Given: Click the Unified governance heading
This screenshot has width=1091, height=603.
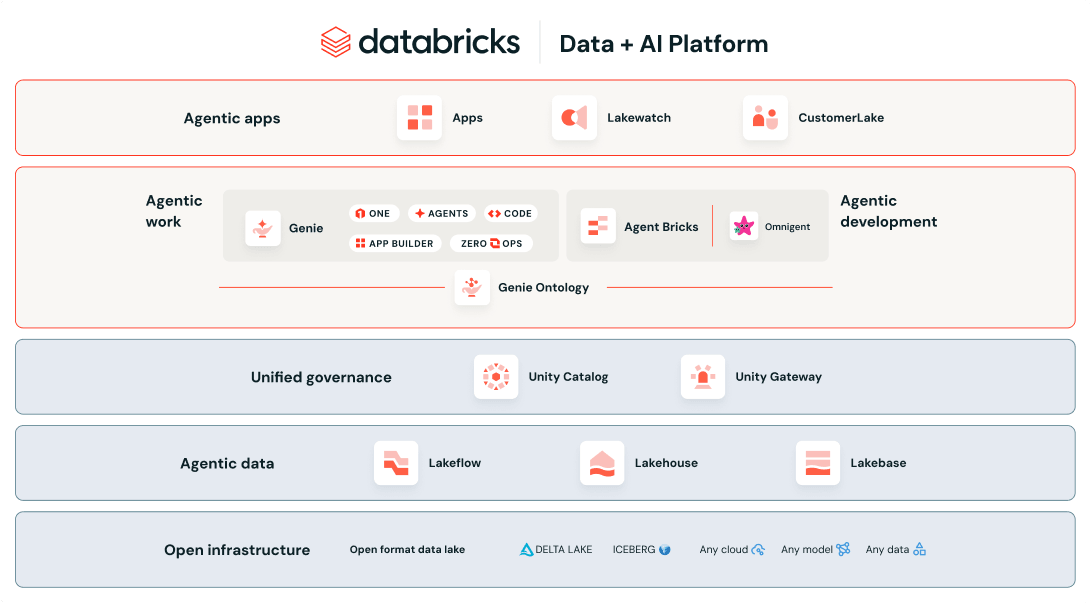Looking at the screenshot, I should tap(321, 377).
